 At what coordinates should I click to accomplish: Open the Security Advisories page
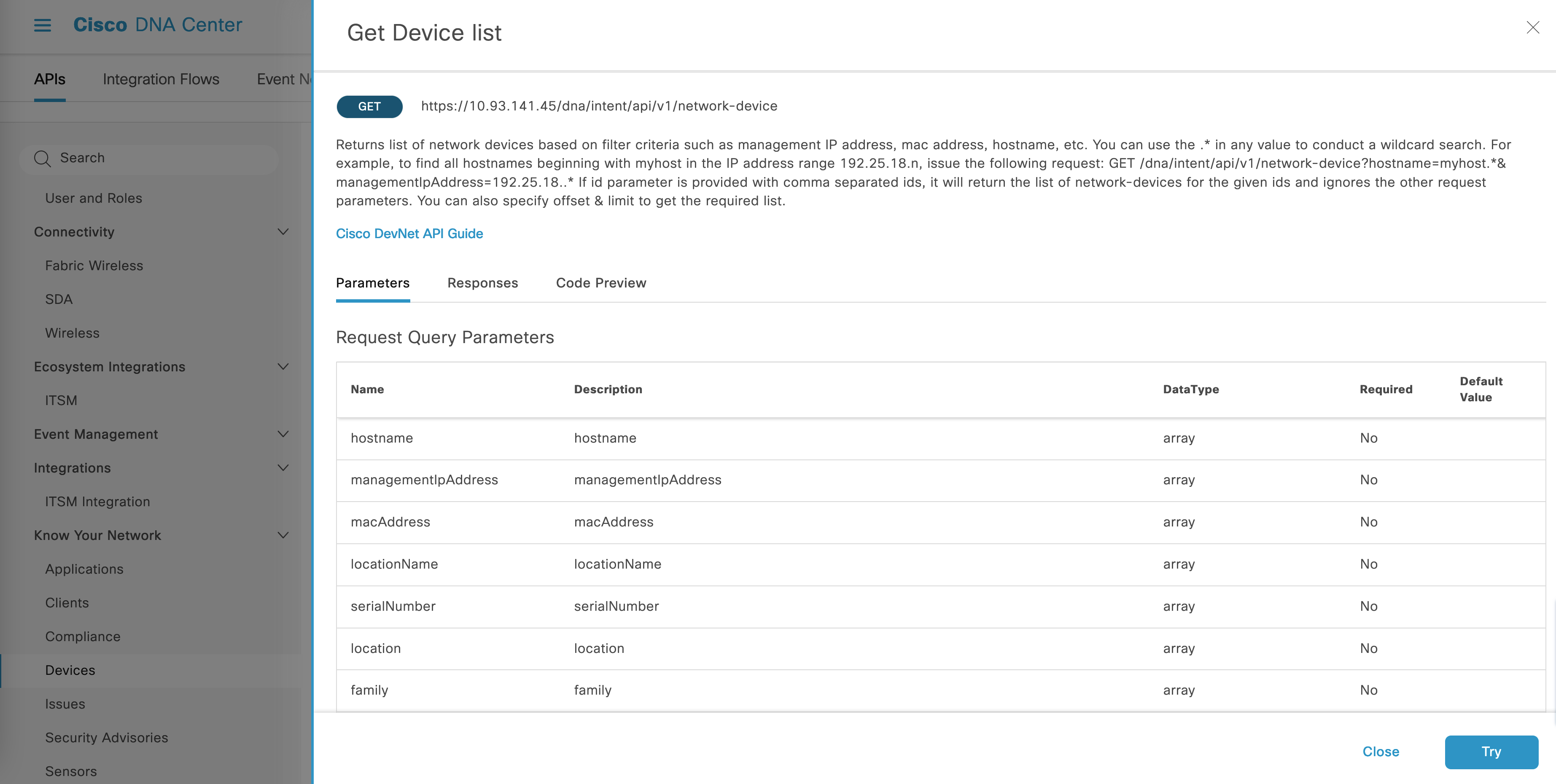[x=107, y=738]
